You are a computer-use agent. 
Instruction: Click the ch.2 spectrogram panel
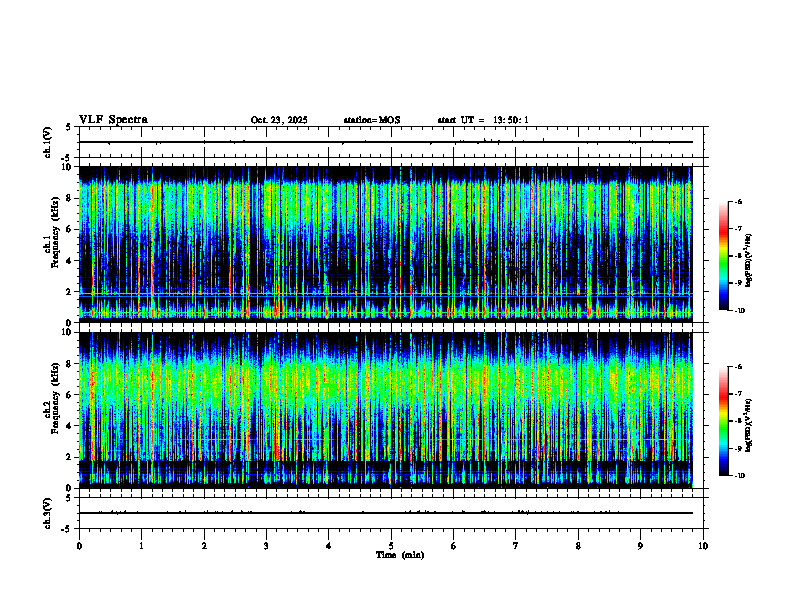pos(385,410)
